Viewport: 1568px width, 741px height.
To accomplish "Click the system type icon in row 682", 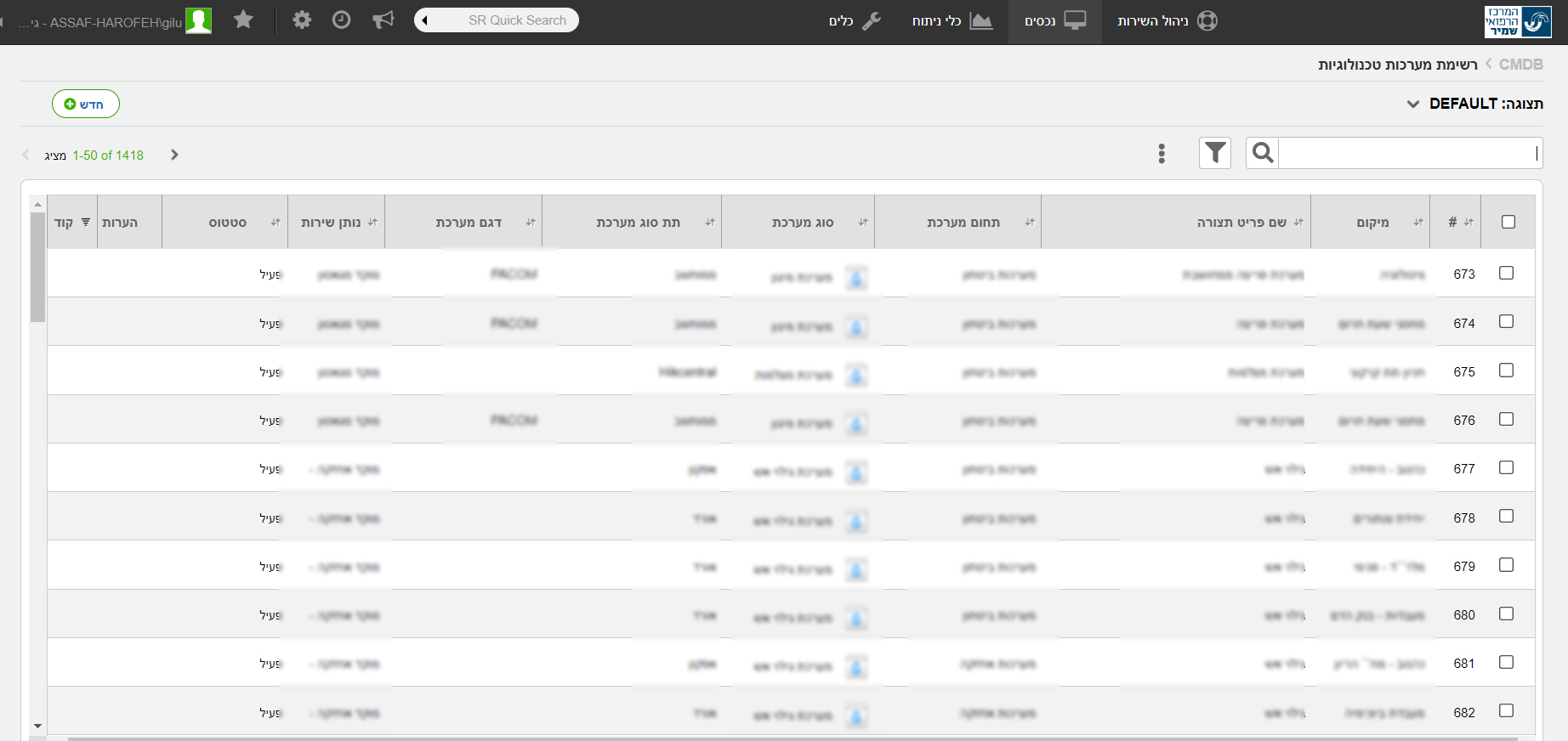I will (x=856, y=716).
